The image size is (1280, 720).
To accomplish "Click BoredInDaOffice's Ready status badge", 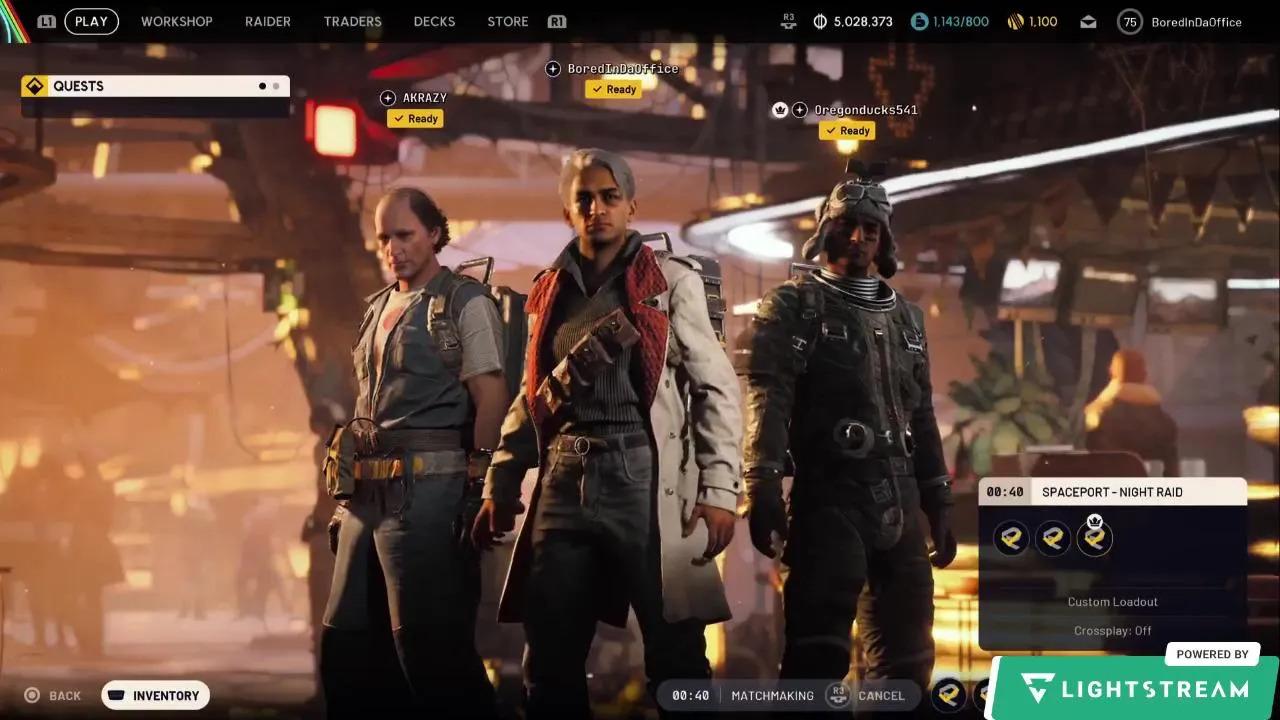I will [614, 89].
